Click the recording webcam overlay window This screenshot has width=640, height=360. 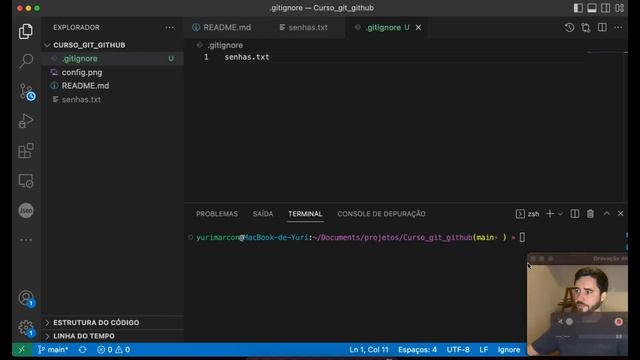(577, 304)
